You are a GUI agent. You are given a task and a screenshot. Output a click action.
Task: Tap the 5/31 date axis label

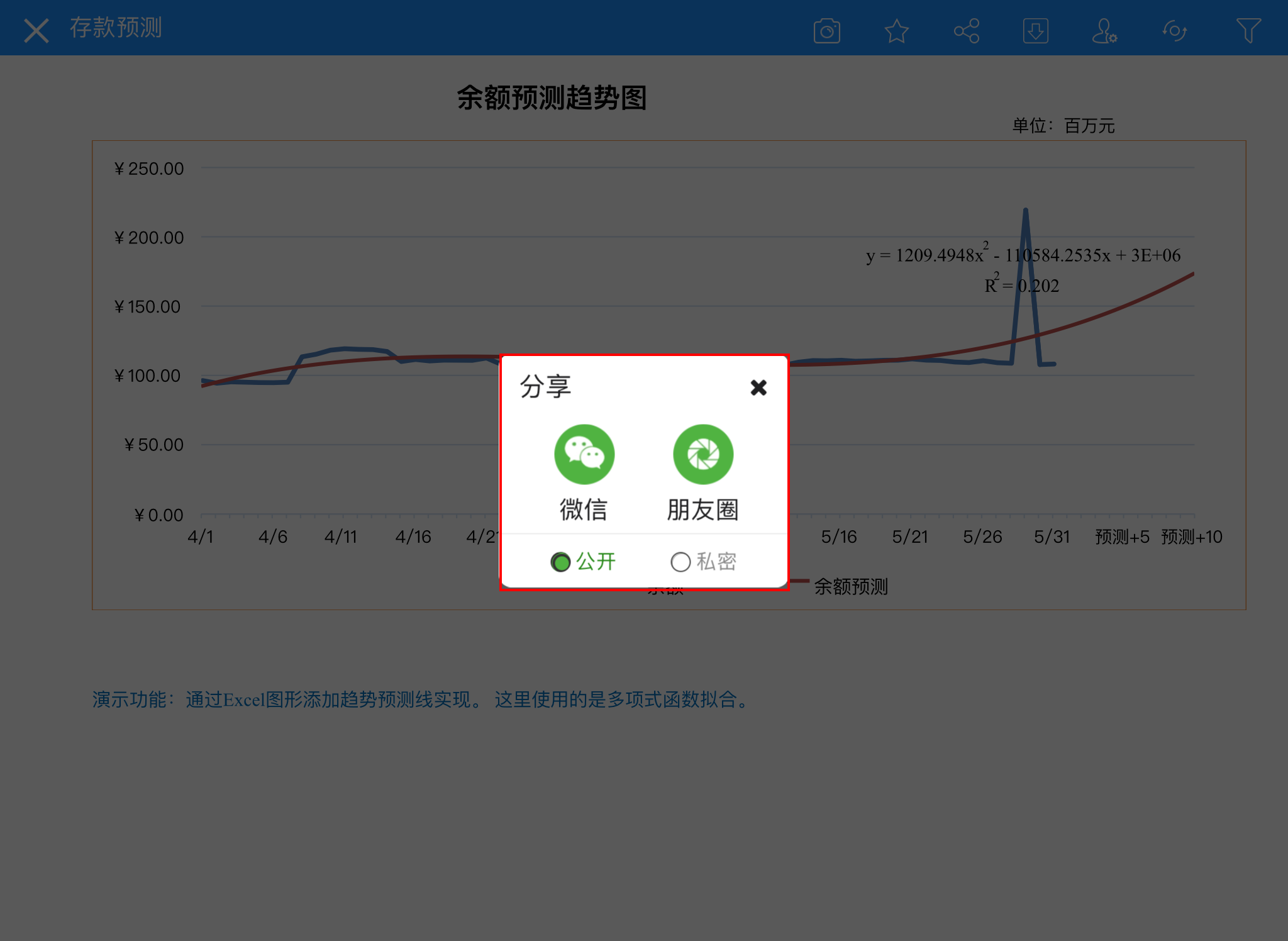[x=1052, y=537]
